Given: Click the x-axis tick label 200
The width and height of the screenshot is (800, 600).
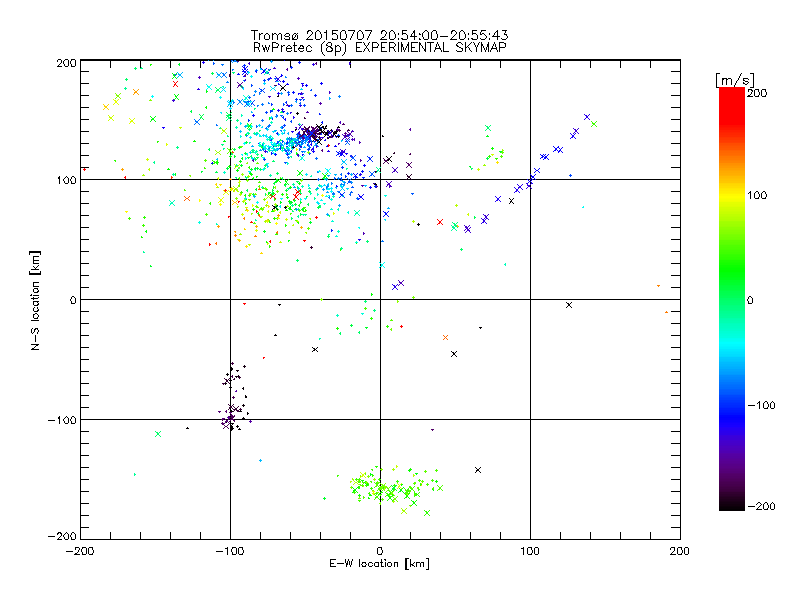Looking at the screenshot, I should pos(680,551).
